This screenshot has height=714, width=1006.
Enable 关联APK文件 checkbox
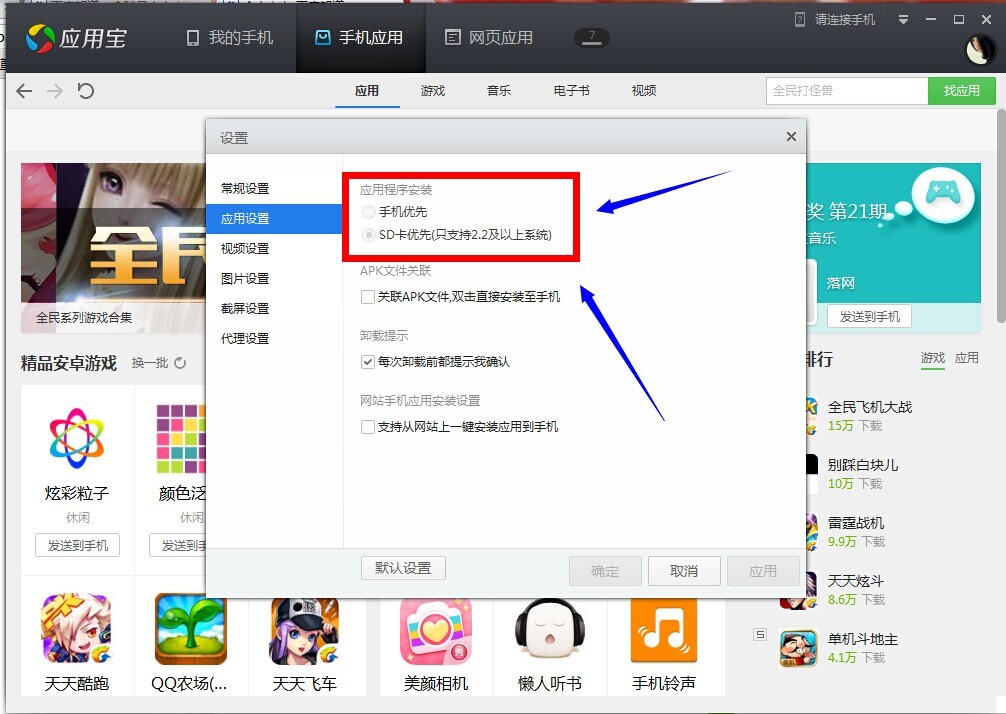pos(368,297)
